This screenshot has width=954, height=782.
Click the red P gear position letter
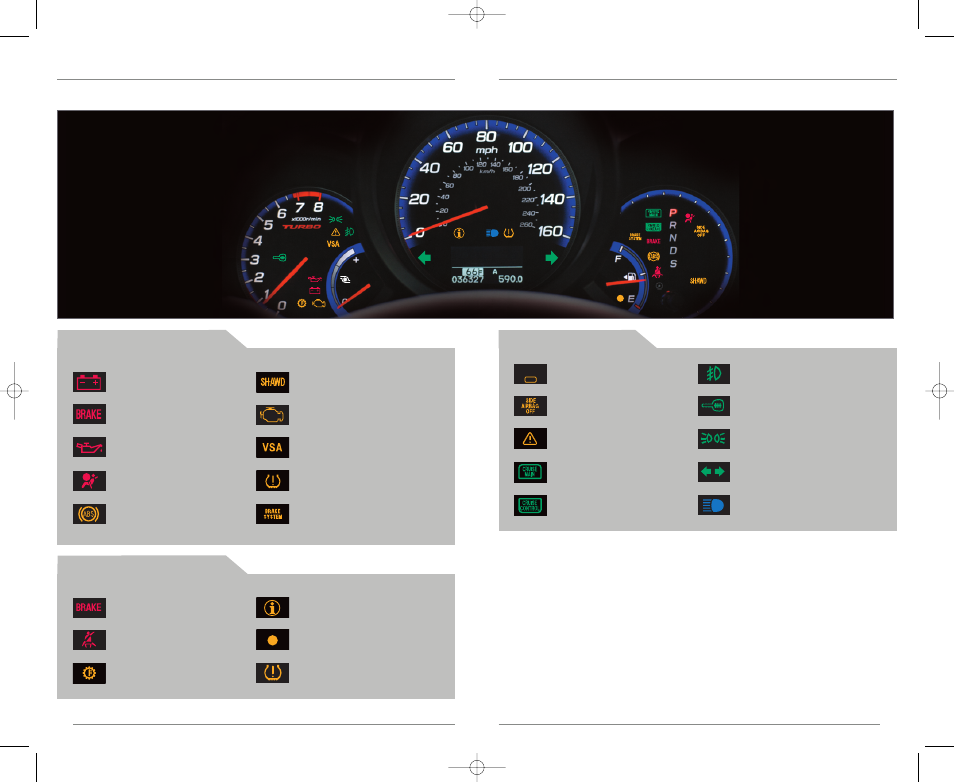click(x=673, y=213)
